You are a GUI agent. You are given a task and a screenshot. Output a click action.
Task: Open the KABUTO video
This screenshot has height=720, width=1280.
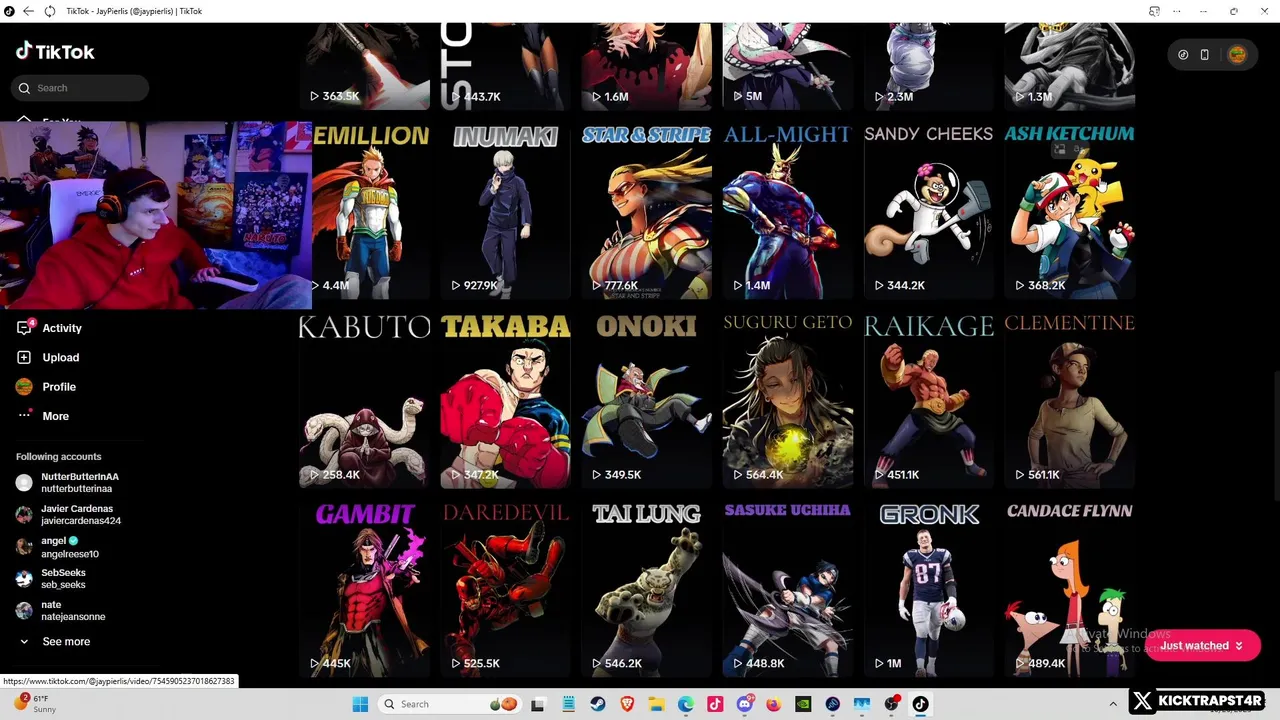pyautogui.click(x=365, y=400)
